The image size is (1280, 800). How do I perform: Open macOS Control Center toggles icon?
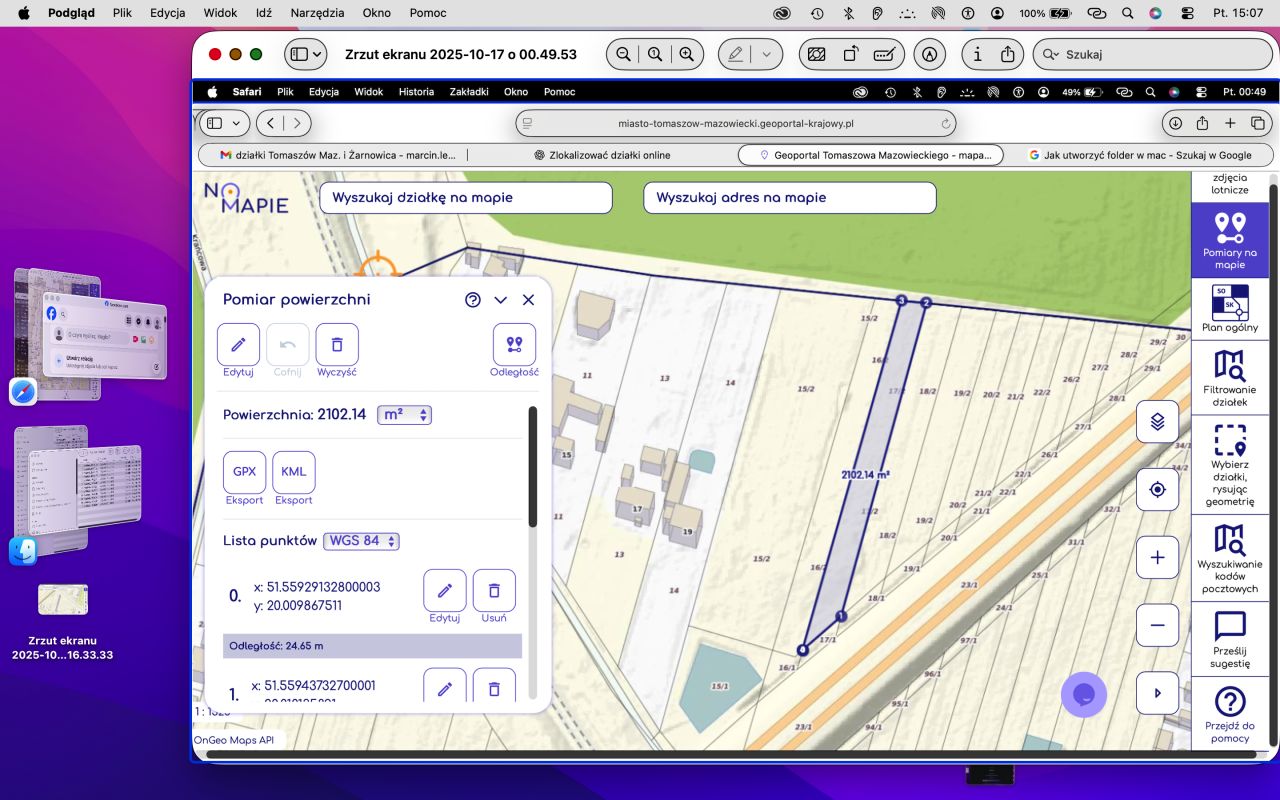1187,13
